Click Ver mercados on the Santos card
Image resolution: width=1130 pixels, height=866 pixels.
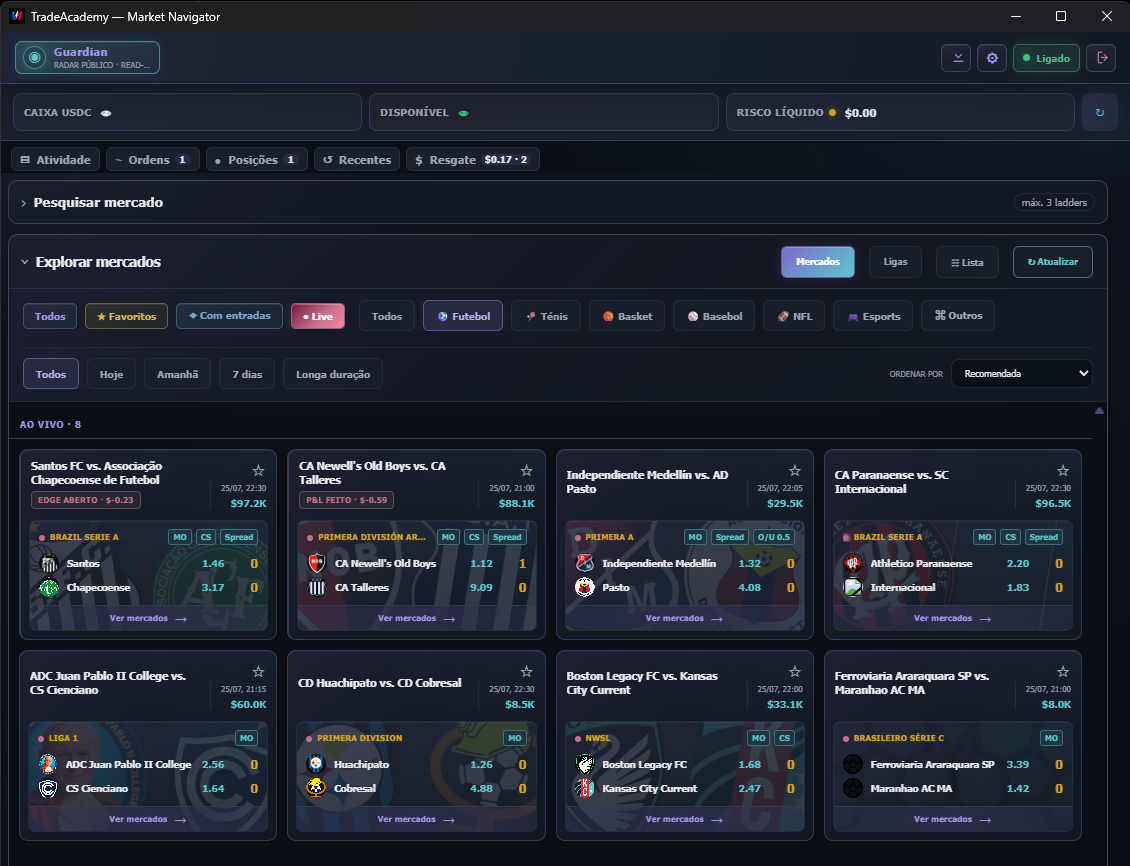(x=148, y=618)
